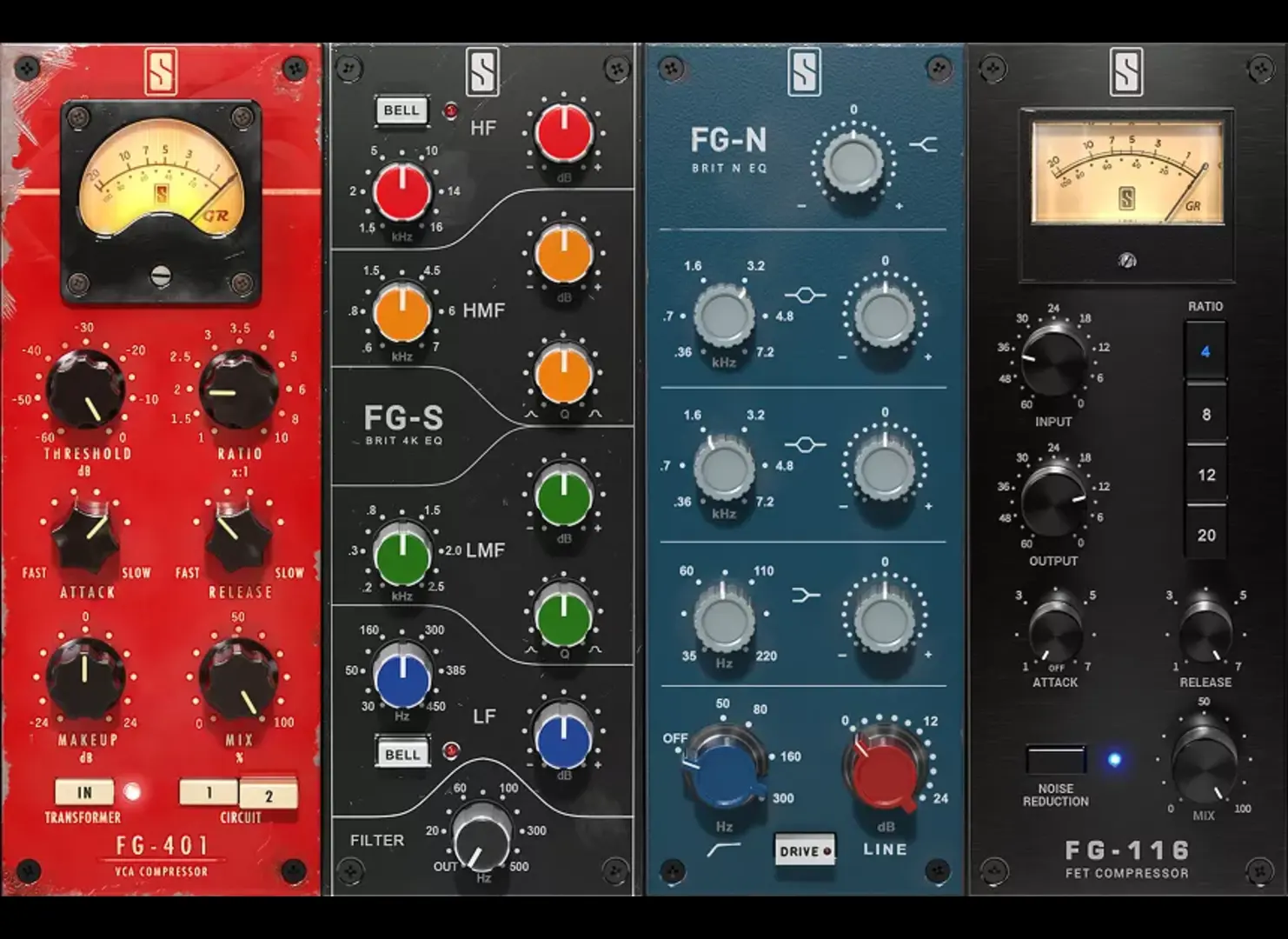
Task: Click the Slate logo on FG-401 module
Action: 162,71
